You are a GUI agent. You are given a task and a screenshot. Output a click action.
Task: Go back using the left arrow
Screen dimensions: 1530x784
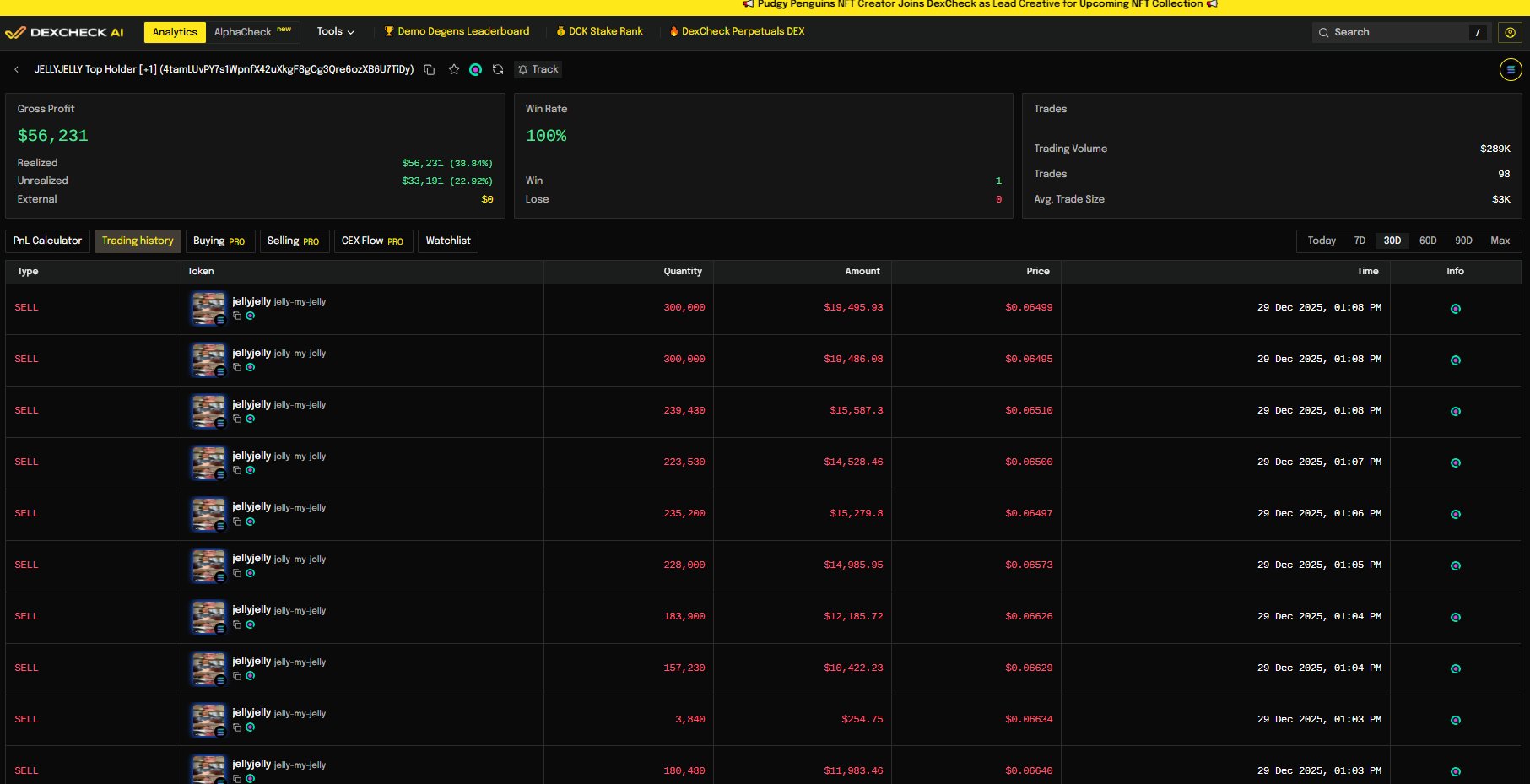[x=17, y=70]
